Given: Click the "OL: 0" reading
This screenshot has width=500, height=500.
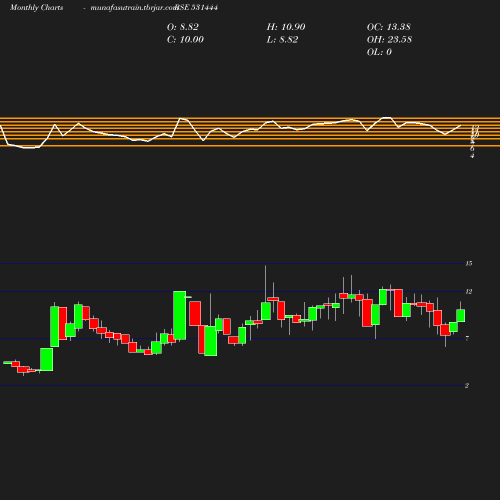Looking at the screenshot, I should point(379,52).
